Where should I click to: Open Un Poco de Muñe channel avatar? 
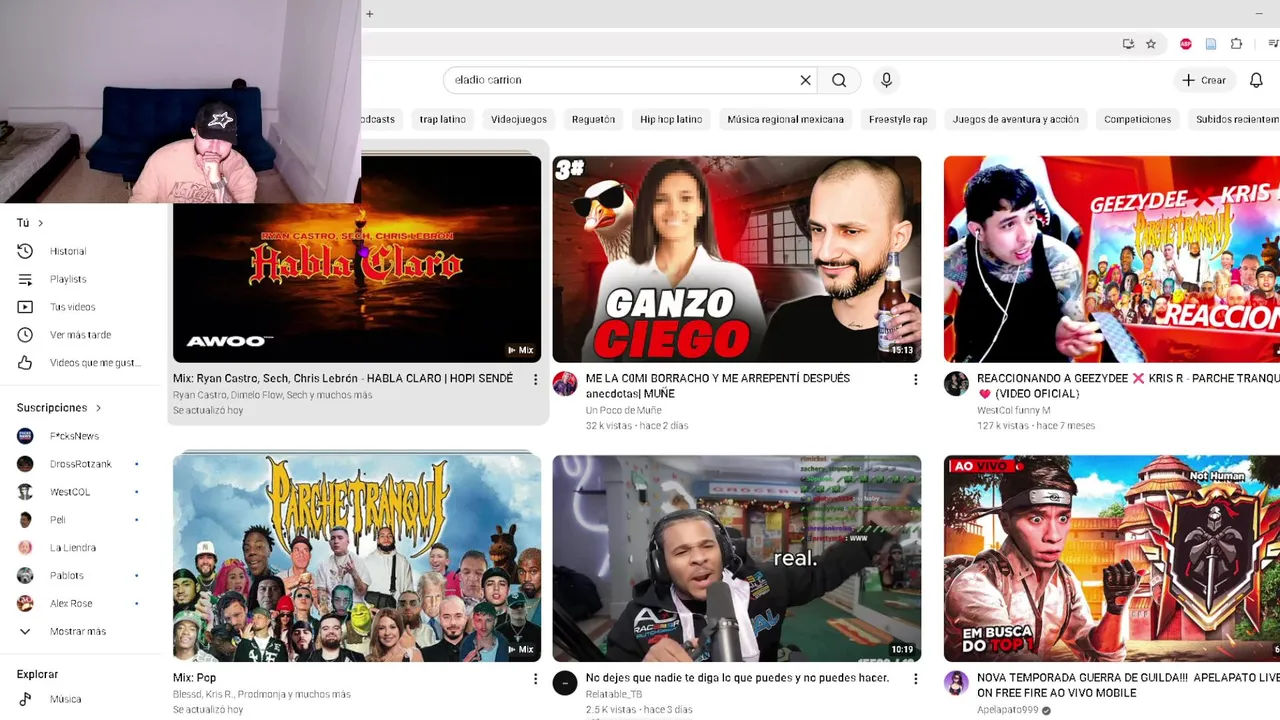click(565, 383)
